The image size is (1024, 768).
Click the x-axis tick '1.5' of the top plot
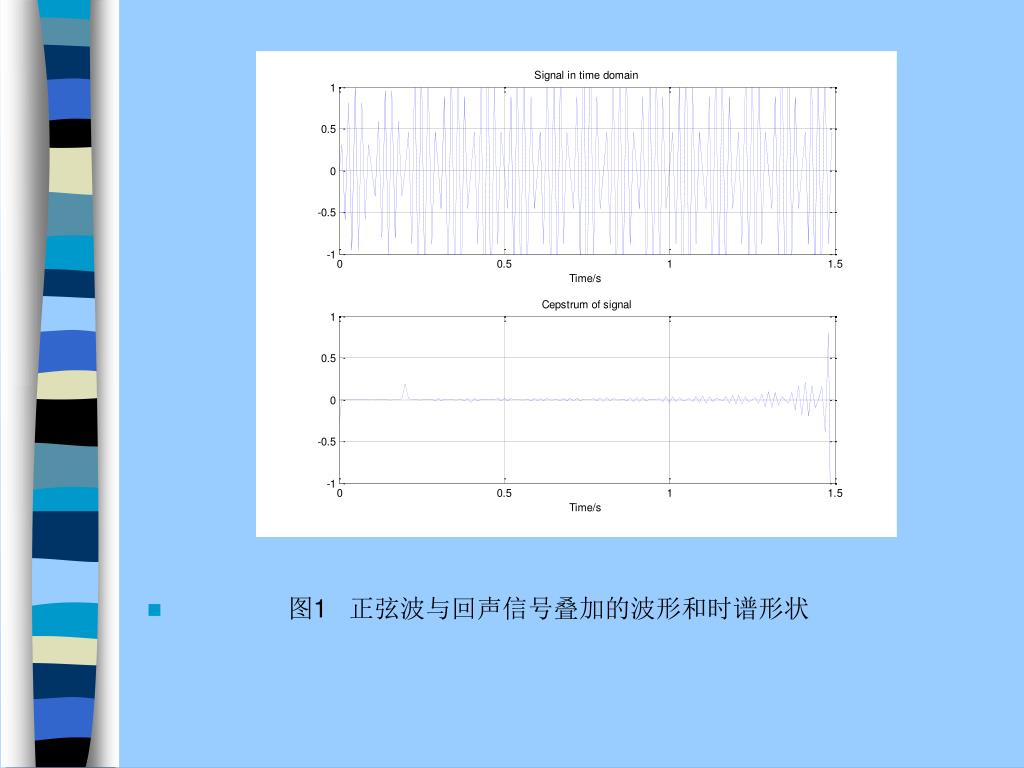[x=835, y=264]
